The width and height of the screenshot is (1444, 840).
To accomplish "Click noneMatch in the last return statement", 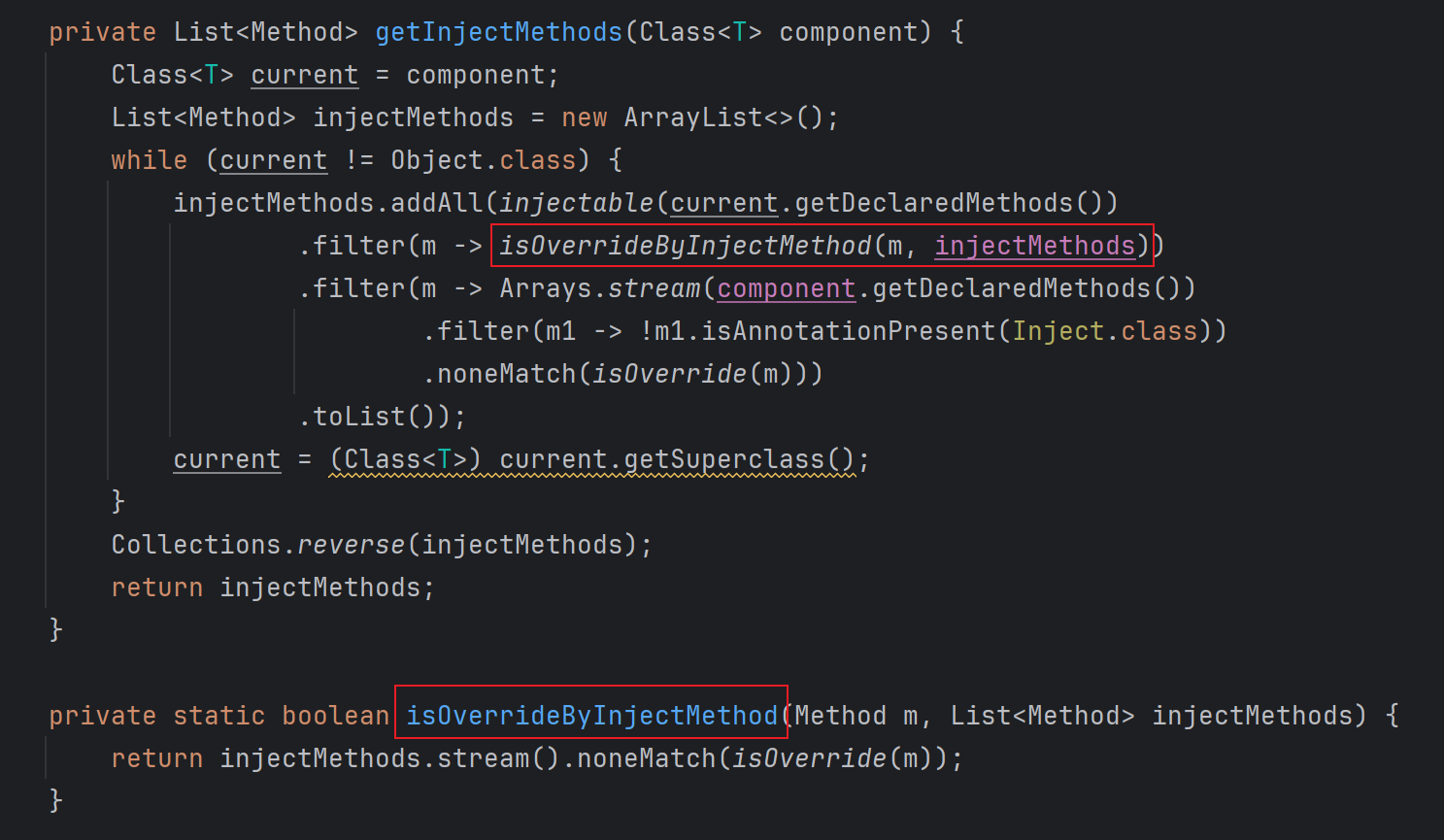I will pyautogui.click(x=646, y=758).
